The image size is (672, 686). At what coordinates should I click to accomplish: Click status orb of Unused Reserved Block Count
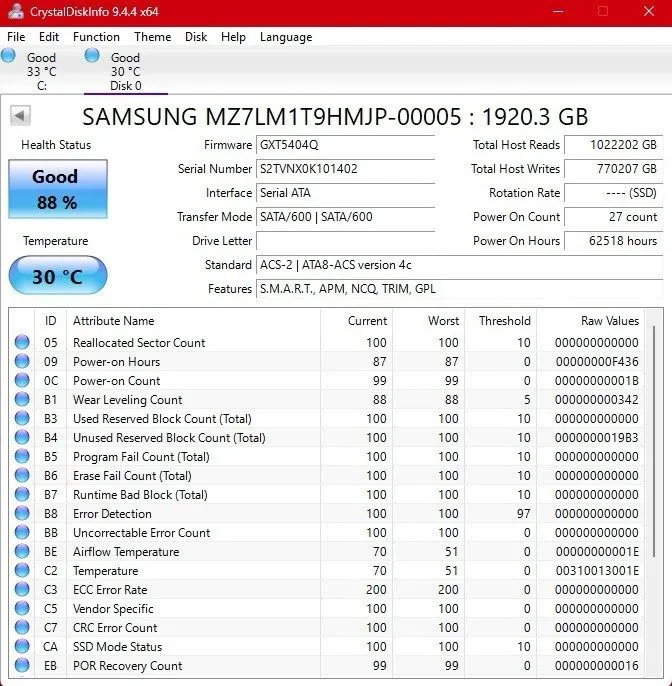pos(22,438)
